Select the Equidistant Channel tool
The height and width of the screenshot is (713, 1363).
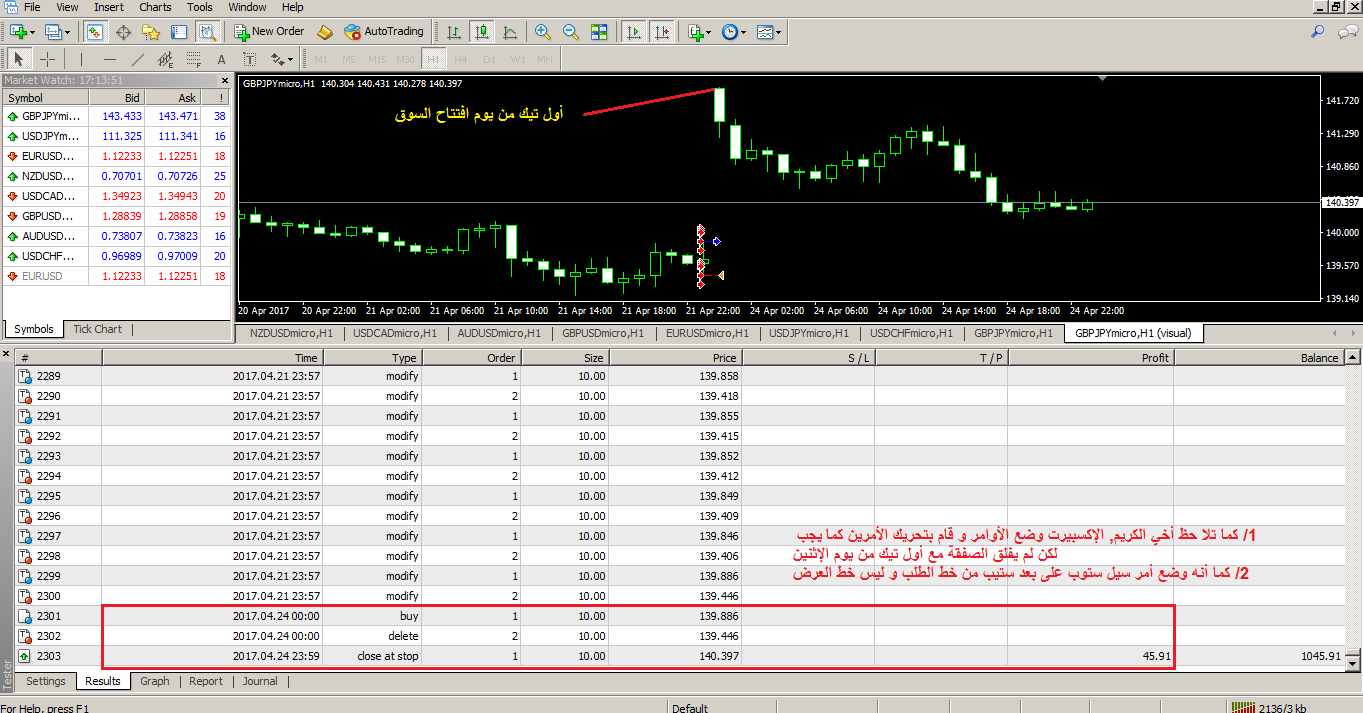point(166,59)
